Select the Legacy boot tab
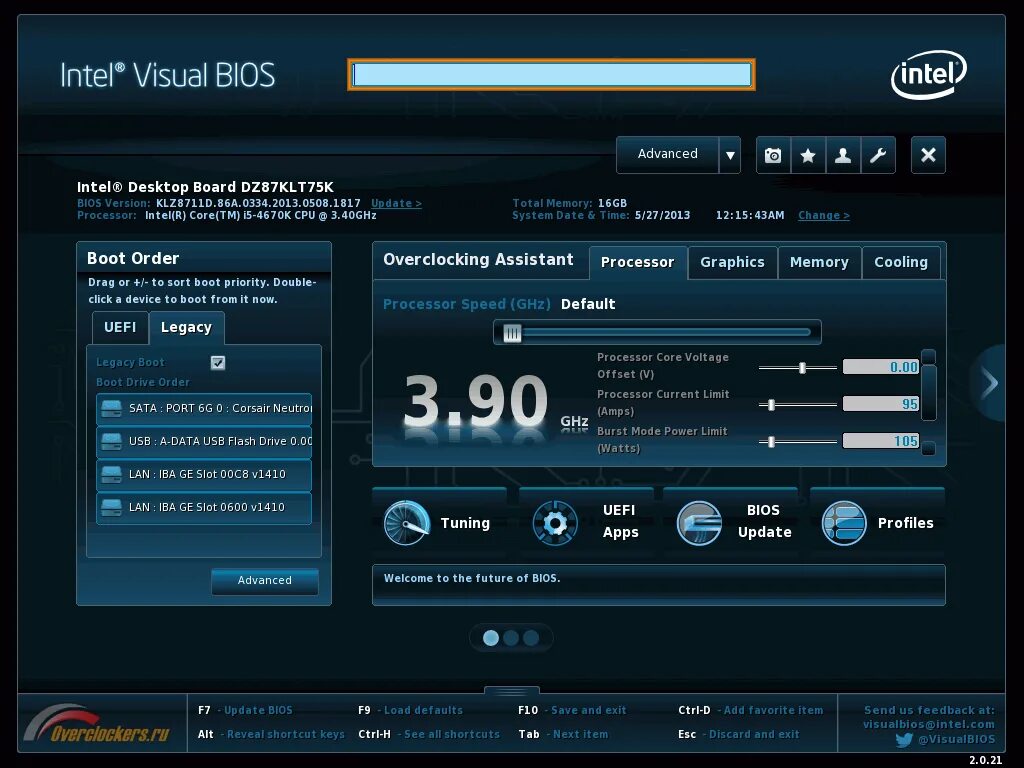Image resolution: width=1024 pixels, height=768 pixels. [x=186, y=327]
